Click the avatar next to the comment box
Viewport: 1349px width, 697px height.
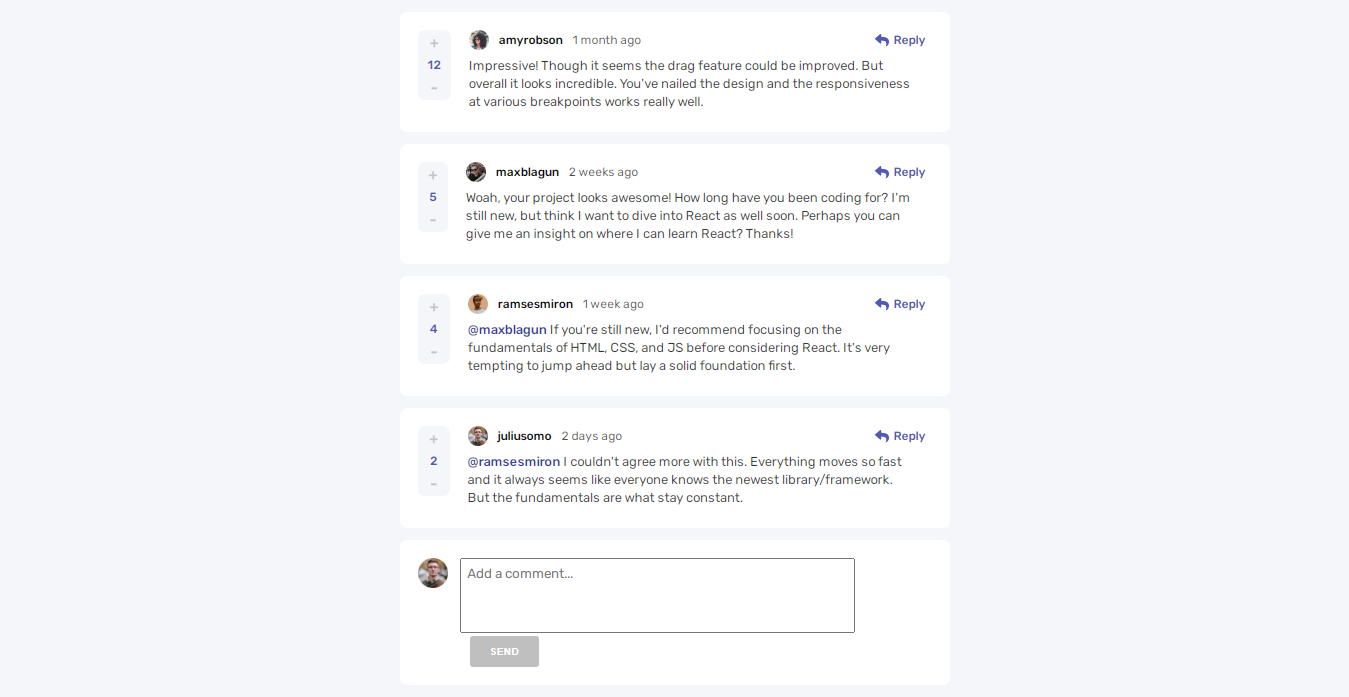[432, 572]
